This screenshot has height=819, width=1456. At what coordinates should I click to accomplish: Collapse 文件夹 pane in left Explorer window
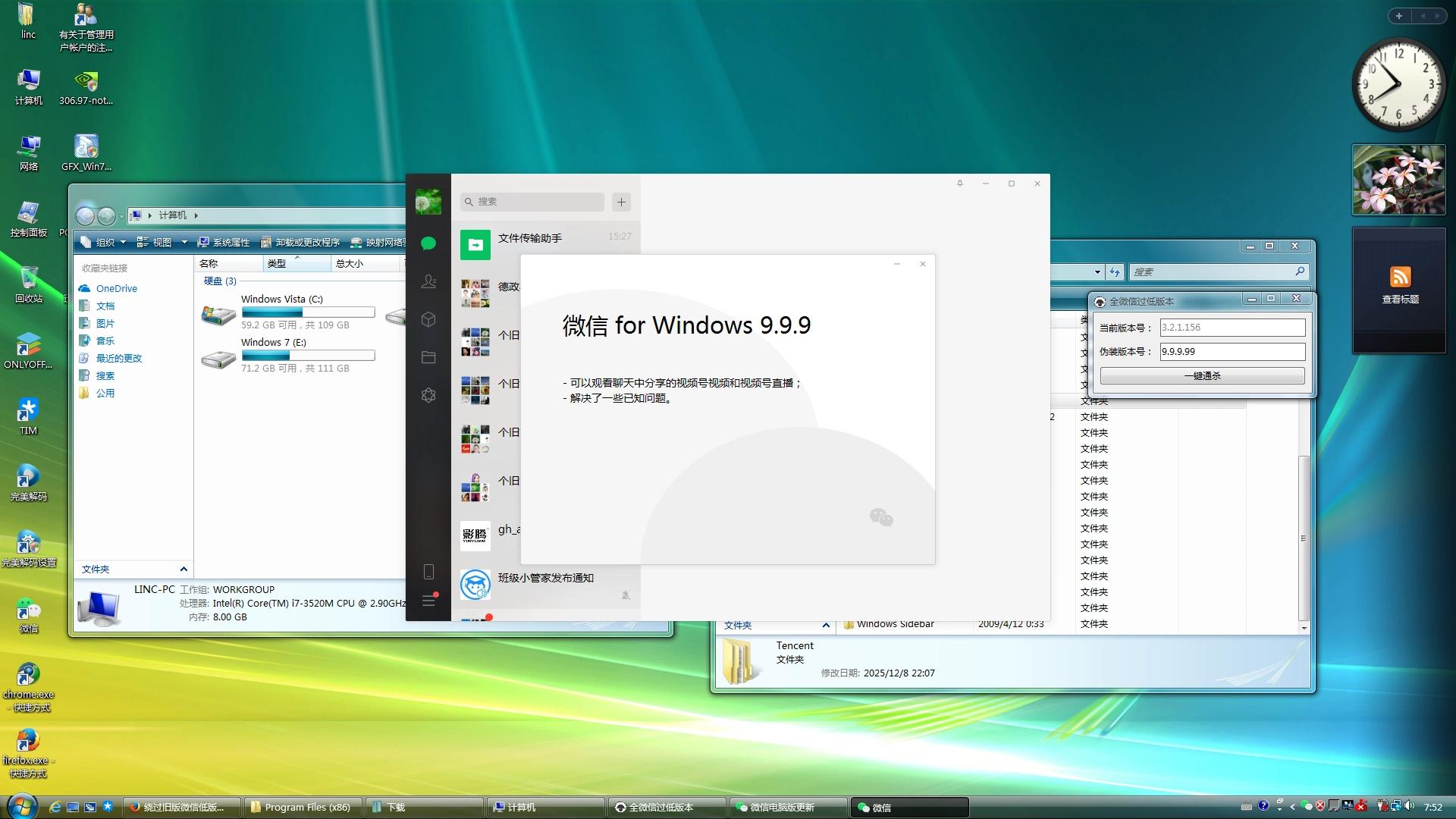coord(184,570)
